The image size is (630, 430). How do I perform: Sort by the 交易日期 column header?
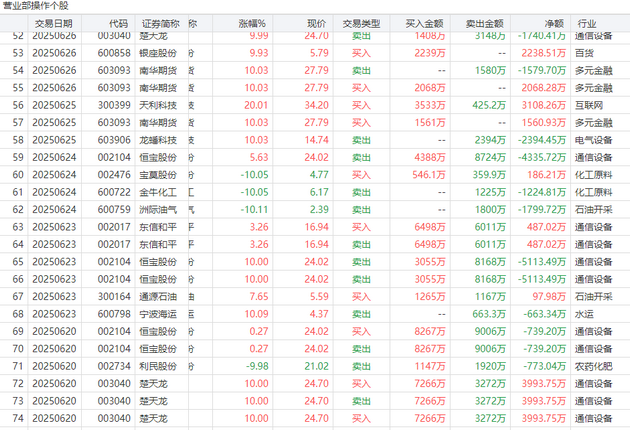(x=53, y=24)
